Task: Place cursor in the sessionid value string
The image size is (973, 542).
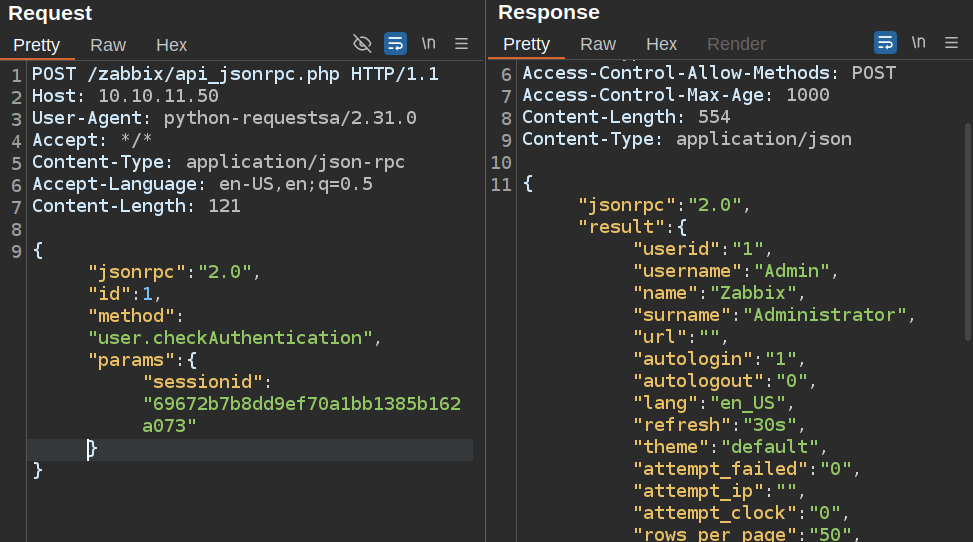Action: click(x=301, y=404)
